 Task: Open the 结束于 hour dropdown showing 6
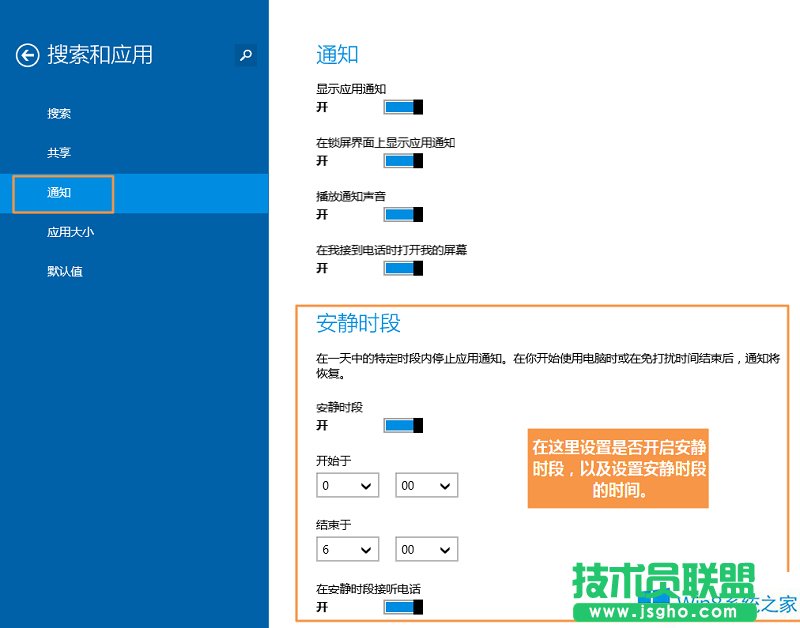(346, 549)
